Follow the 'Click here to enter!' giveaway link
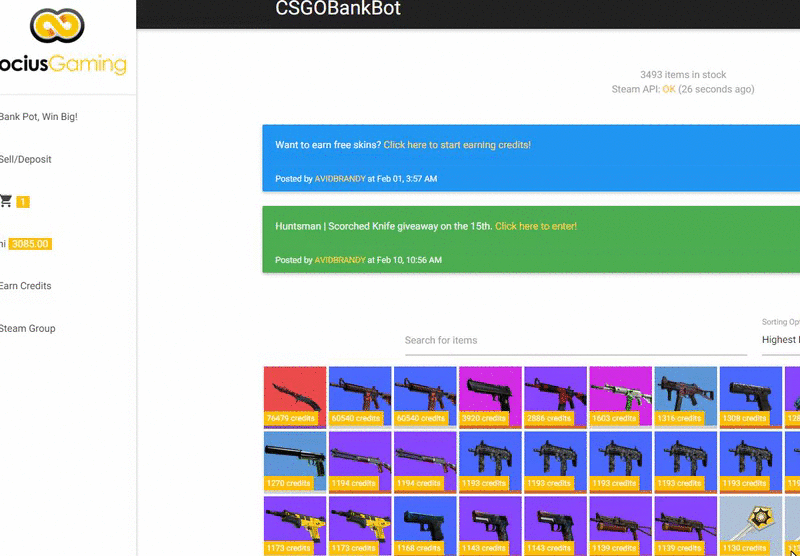The image size is (800, 556). pos(536,226)
